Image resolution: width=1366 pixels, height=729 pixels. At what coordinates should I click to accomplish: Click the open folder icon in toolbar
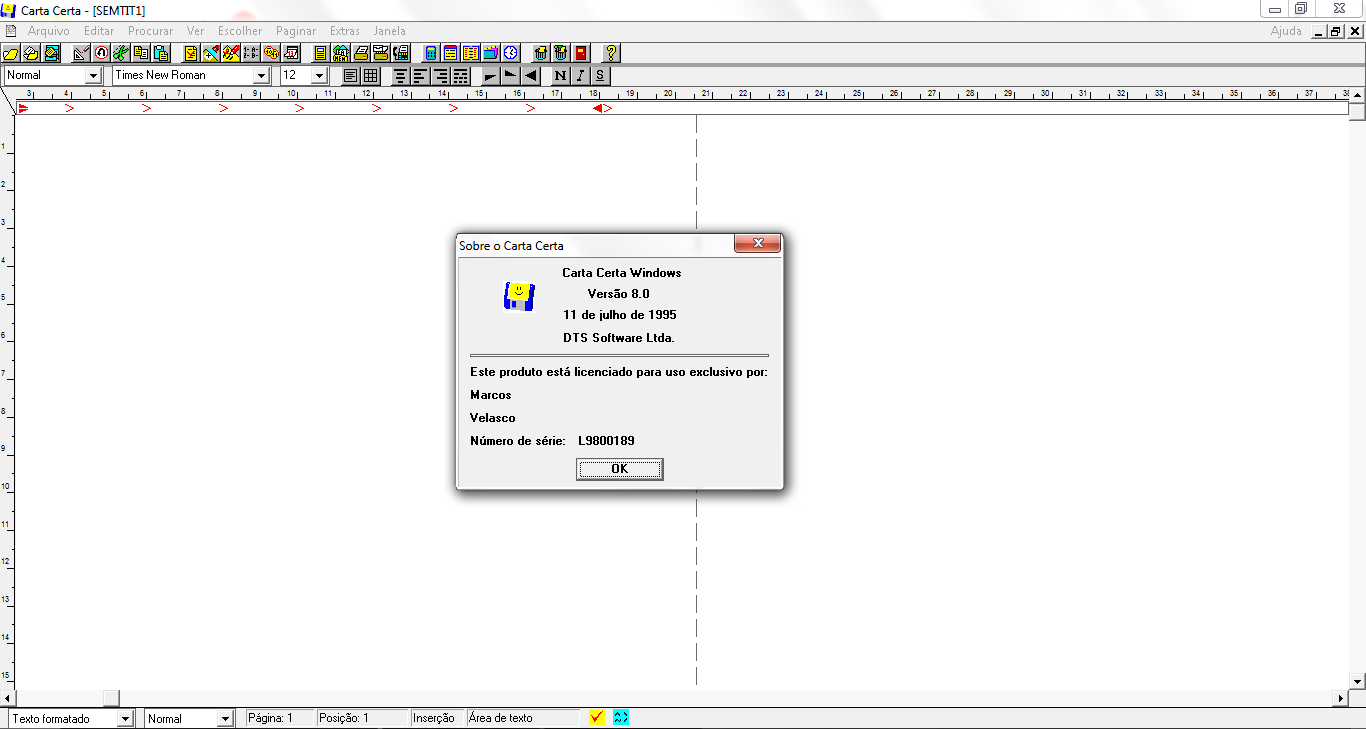coord(11,53)
